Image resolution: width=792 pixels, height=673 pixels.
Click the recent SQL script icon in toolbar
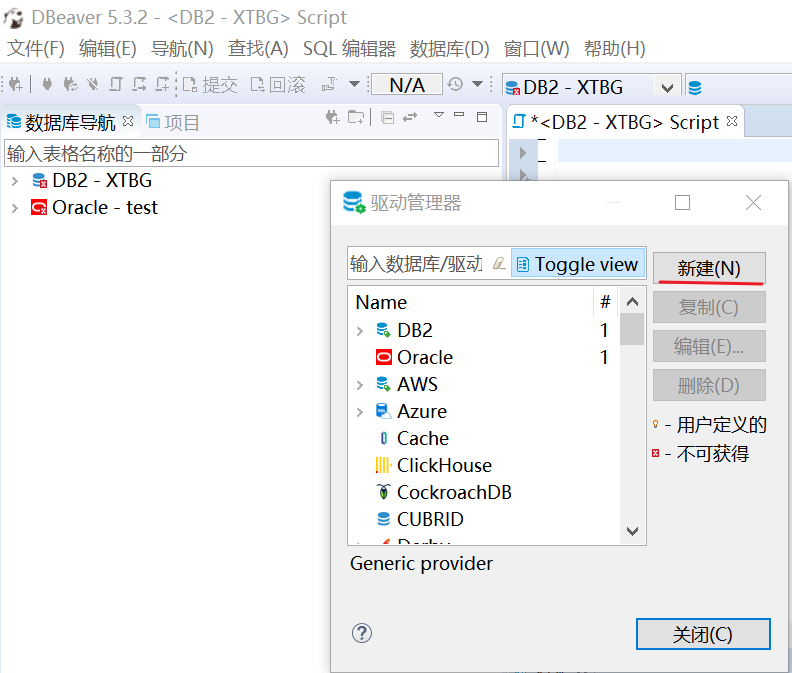pyautogui.click(x=139, y=84)
